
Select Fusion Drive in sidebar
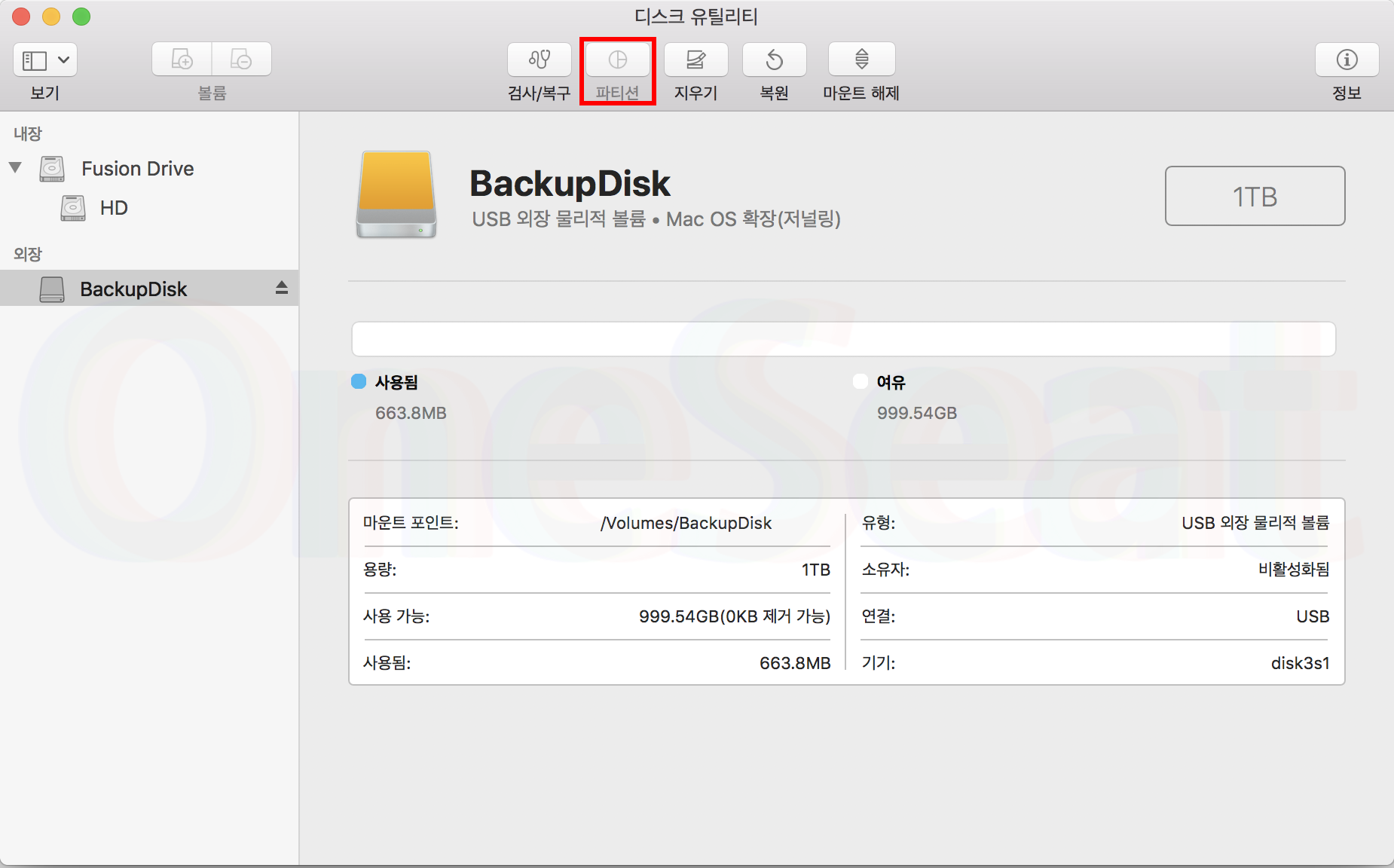(138, 169)
